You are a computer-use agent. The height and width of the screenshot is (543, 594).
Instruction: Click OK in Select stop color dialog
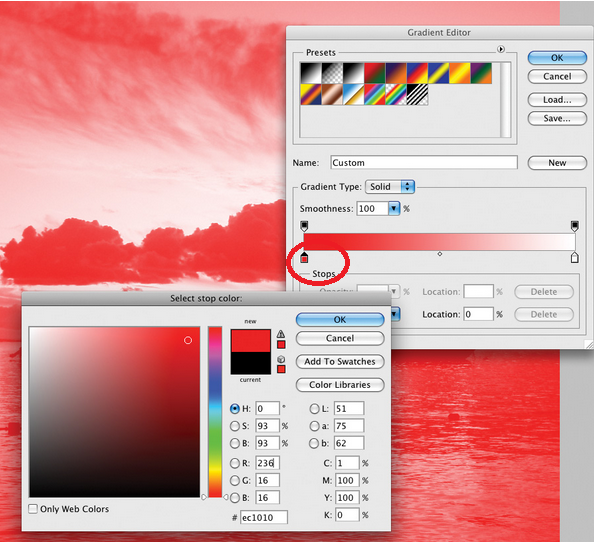(x=340, y=319)
